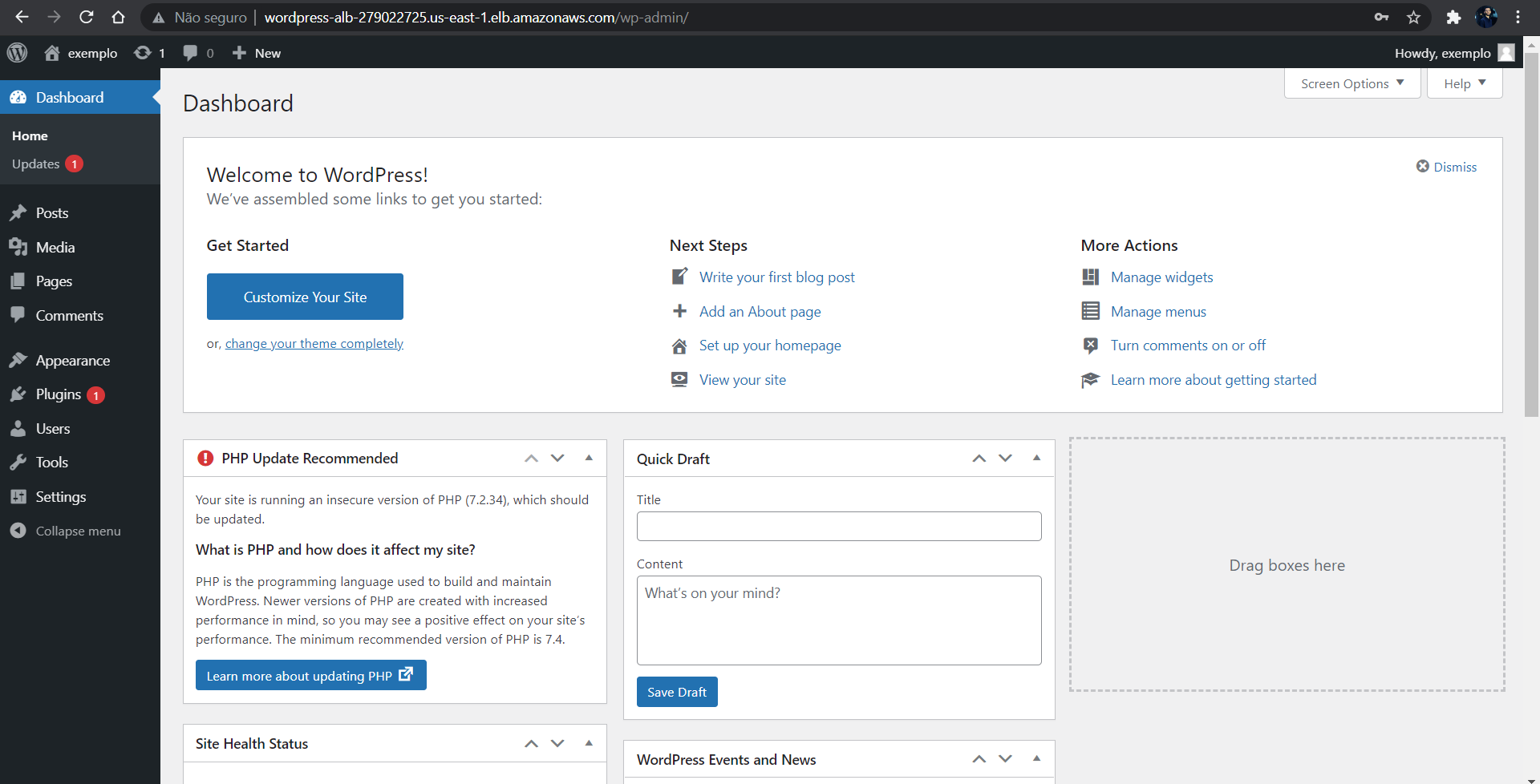Click change your theme completely link
The image size is (1540, 784).
pyautogui.click(x=314, y=344)
